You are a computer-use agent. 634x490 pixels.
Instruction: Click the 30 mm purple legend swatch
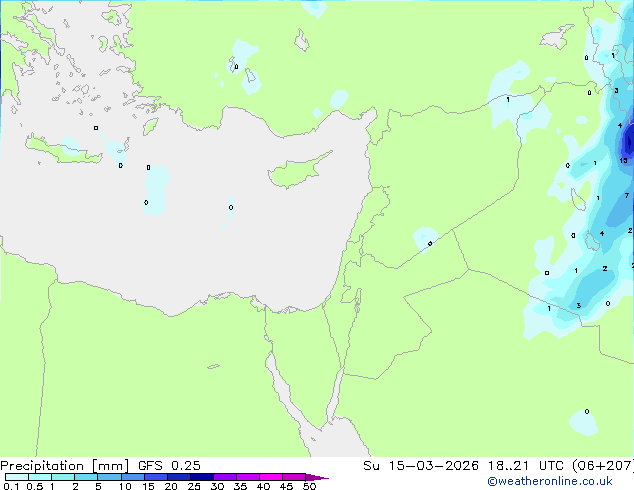tap(225, 477)
